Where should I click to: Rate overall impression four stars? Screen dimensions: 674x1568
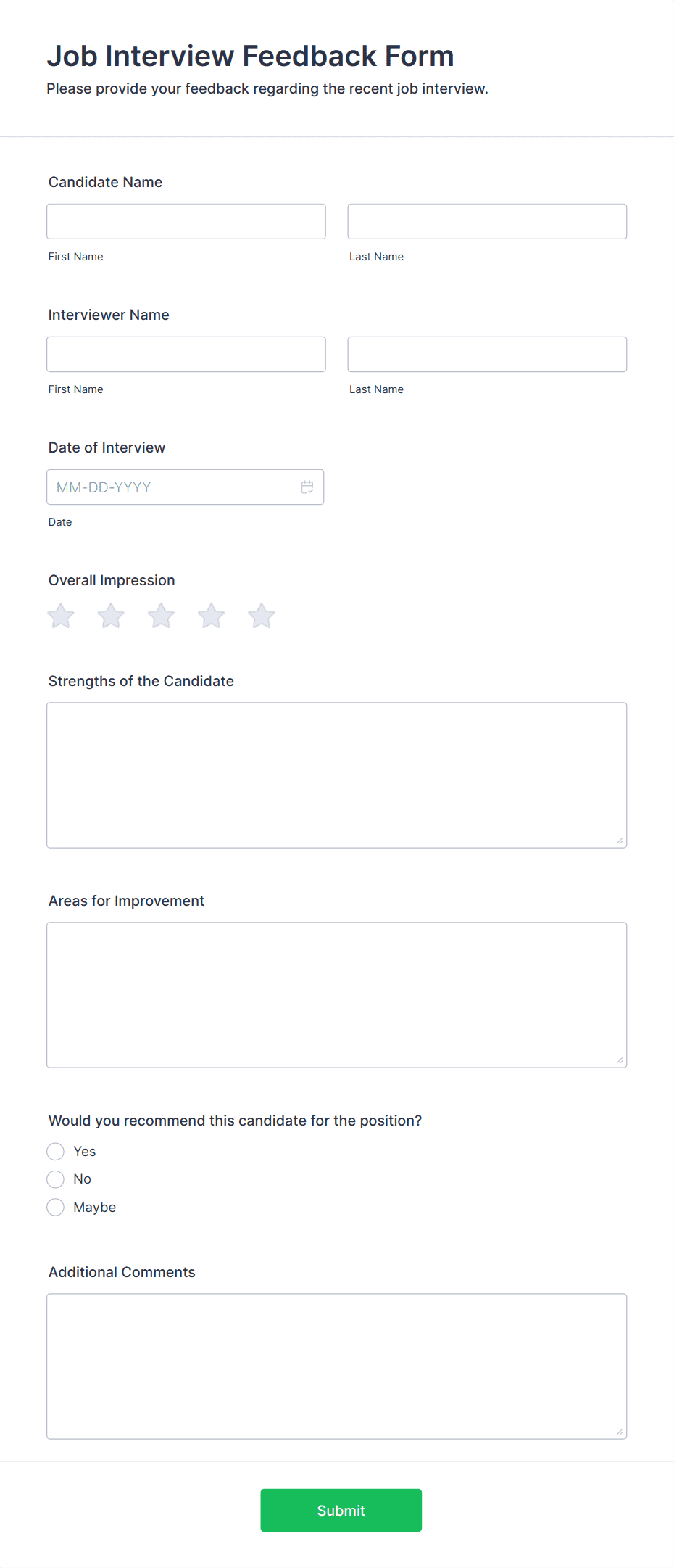click(212, 616)
